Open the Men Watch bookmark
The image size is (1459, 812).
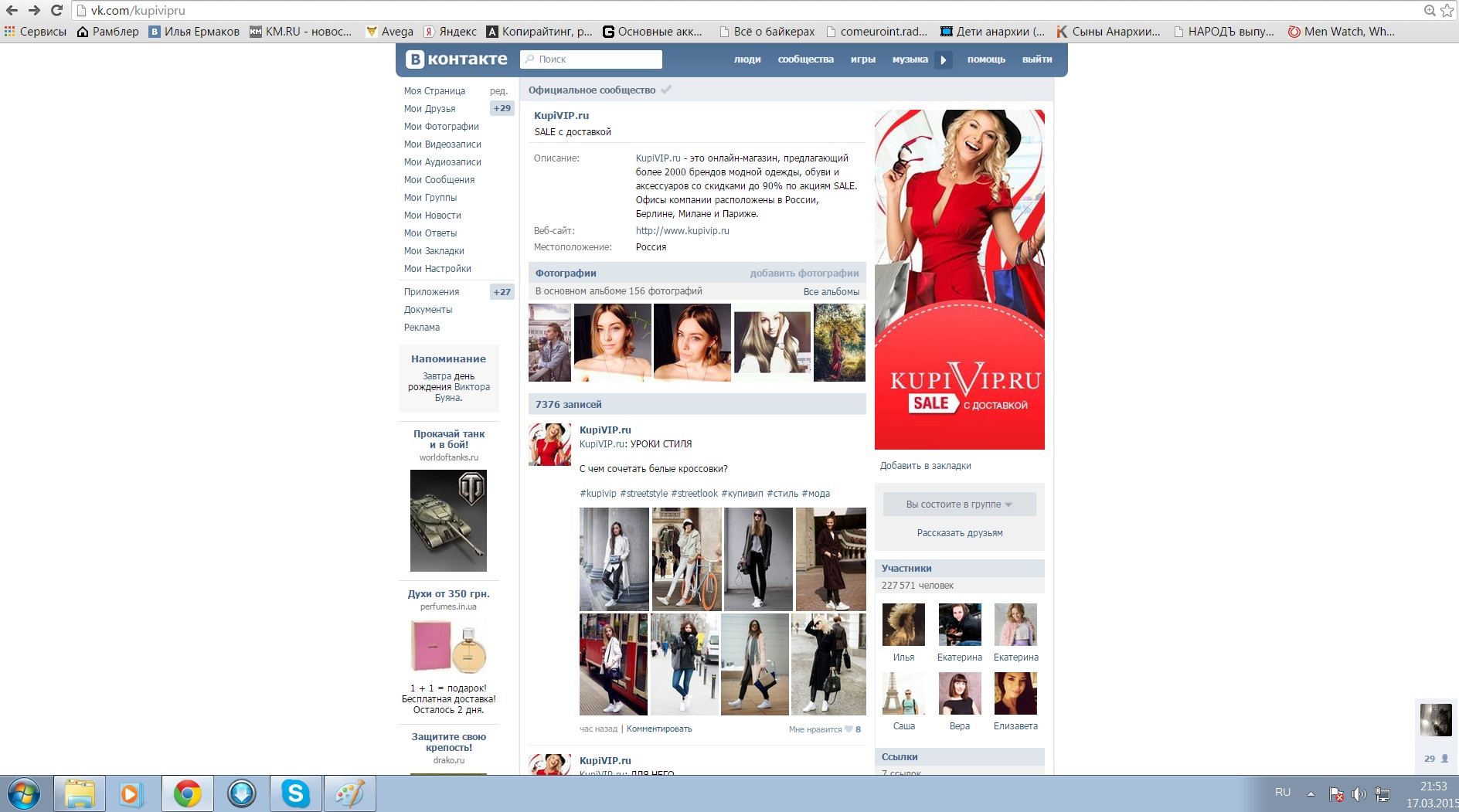(x=1342, y=32)
